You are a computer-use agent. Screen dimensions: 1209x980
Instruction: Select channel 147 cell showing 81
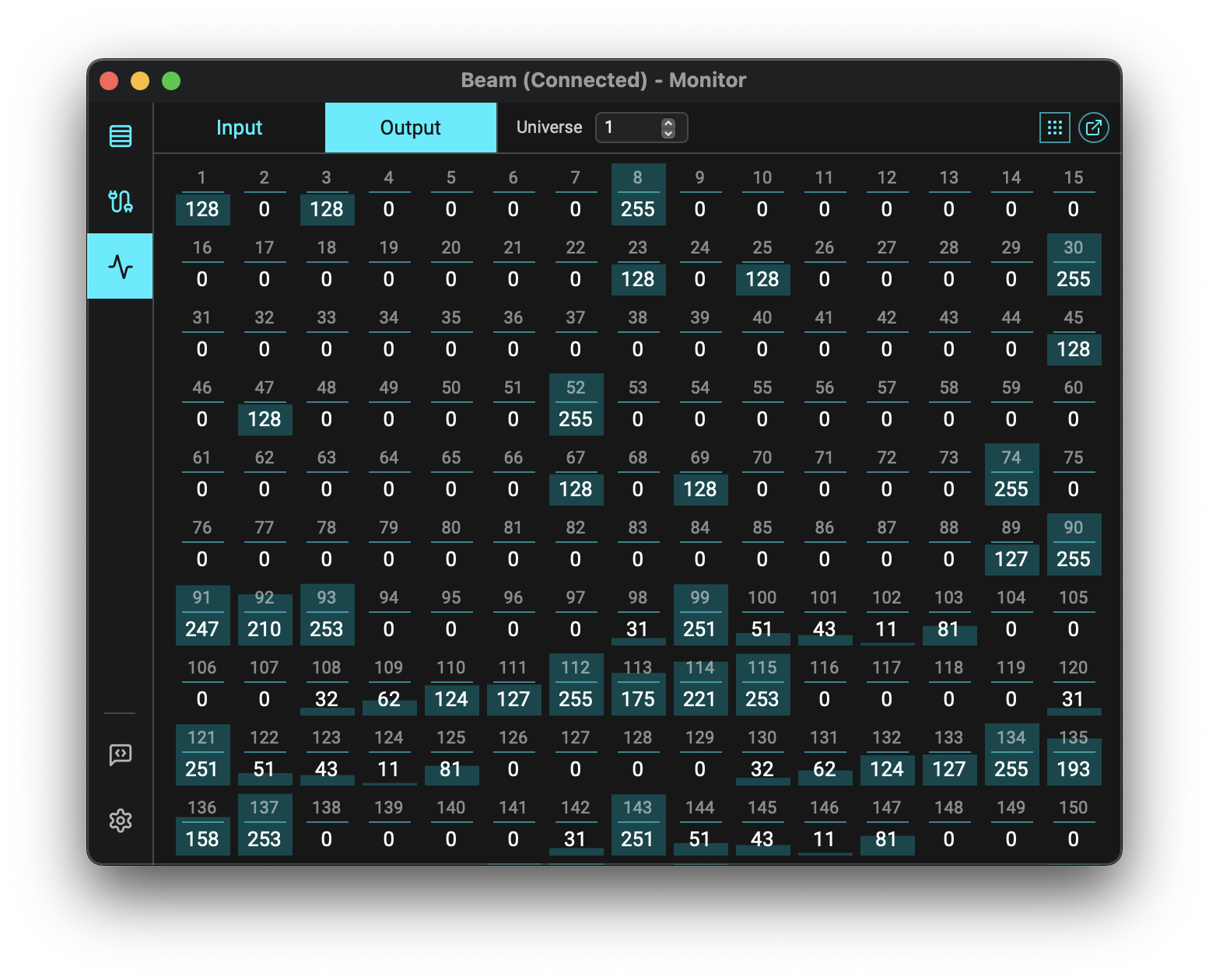tap(887, 824)
